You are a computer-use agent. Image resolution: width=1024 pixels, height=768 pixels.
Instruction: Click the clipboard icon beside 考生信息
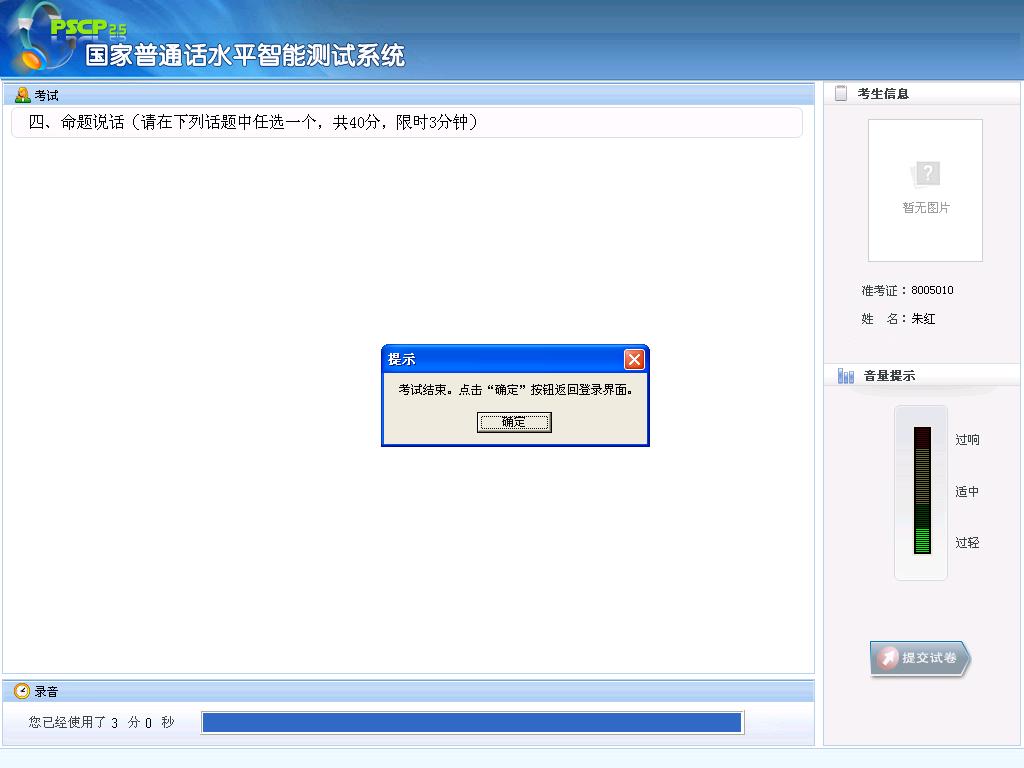pyautogui.click(x=841, y=93)
